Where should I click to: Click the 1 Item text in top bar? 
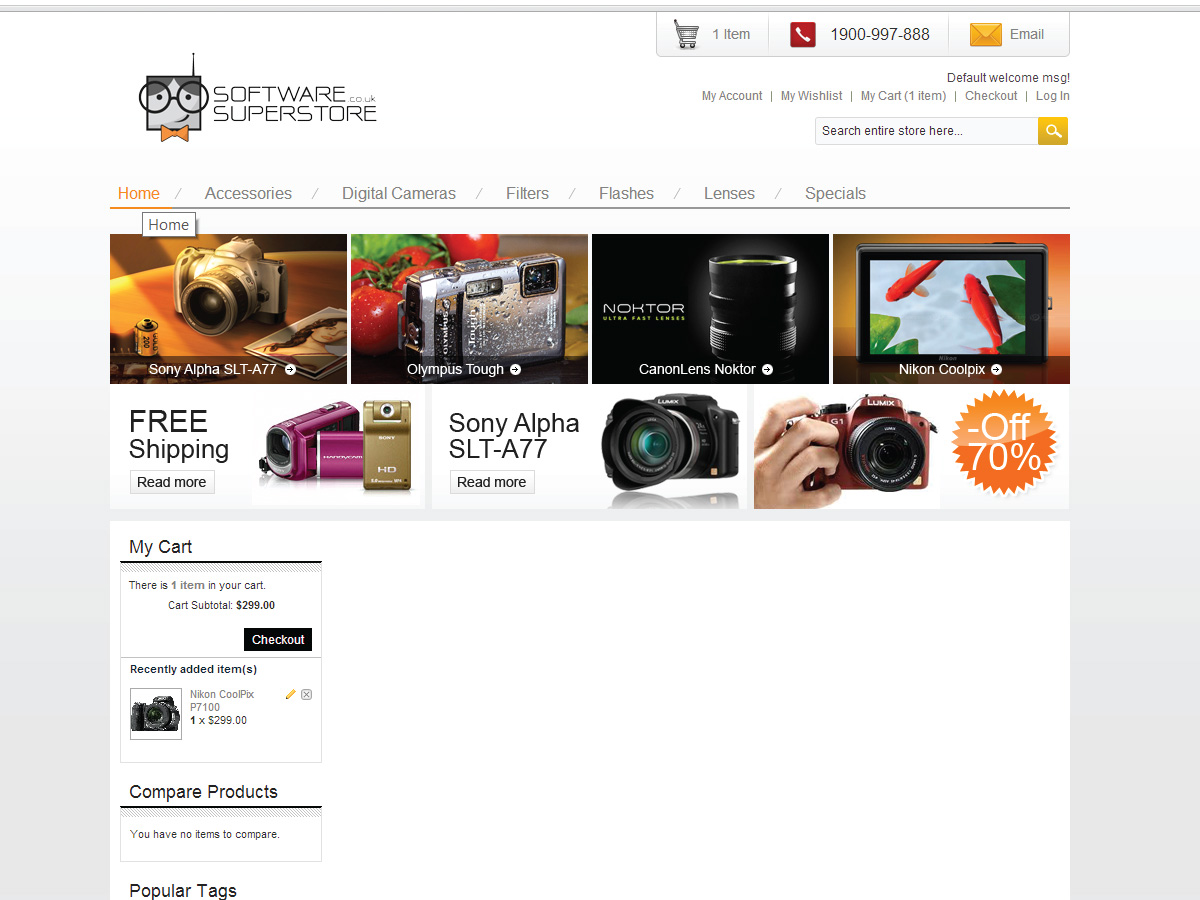[731, 34]
